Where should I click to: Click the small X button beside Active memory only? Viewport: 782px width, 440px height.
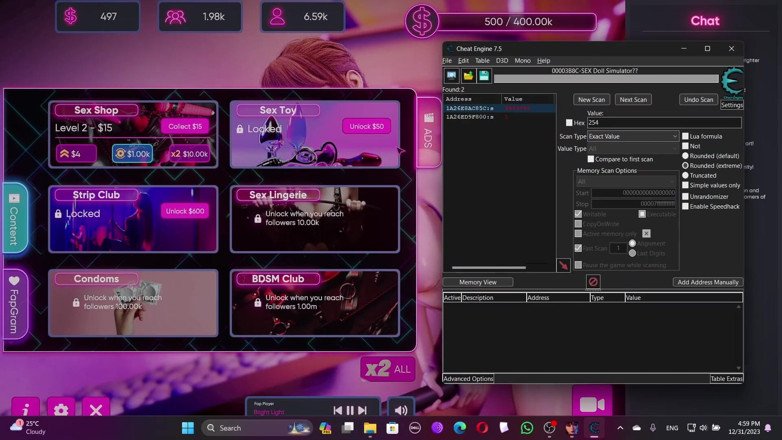[x=646, y=233]
